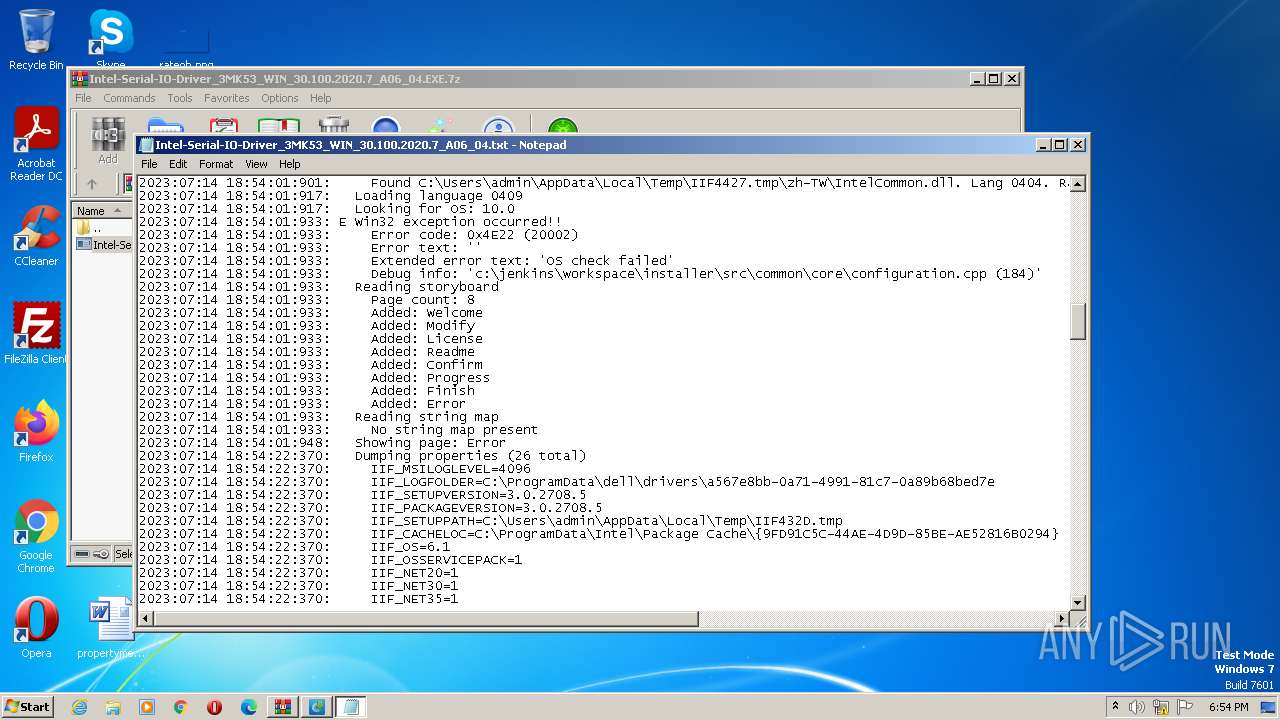Screen dimensions: 1280x720
Task: Click Notepad horizontal scrollbar right arrow
Action: click(1062, 619)
